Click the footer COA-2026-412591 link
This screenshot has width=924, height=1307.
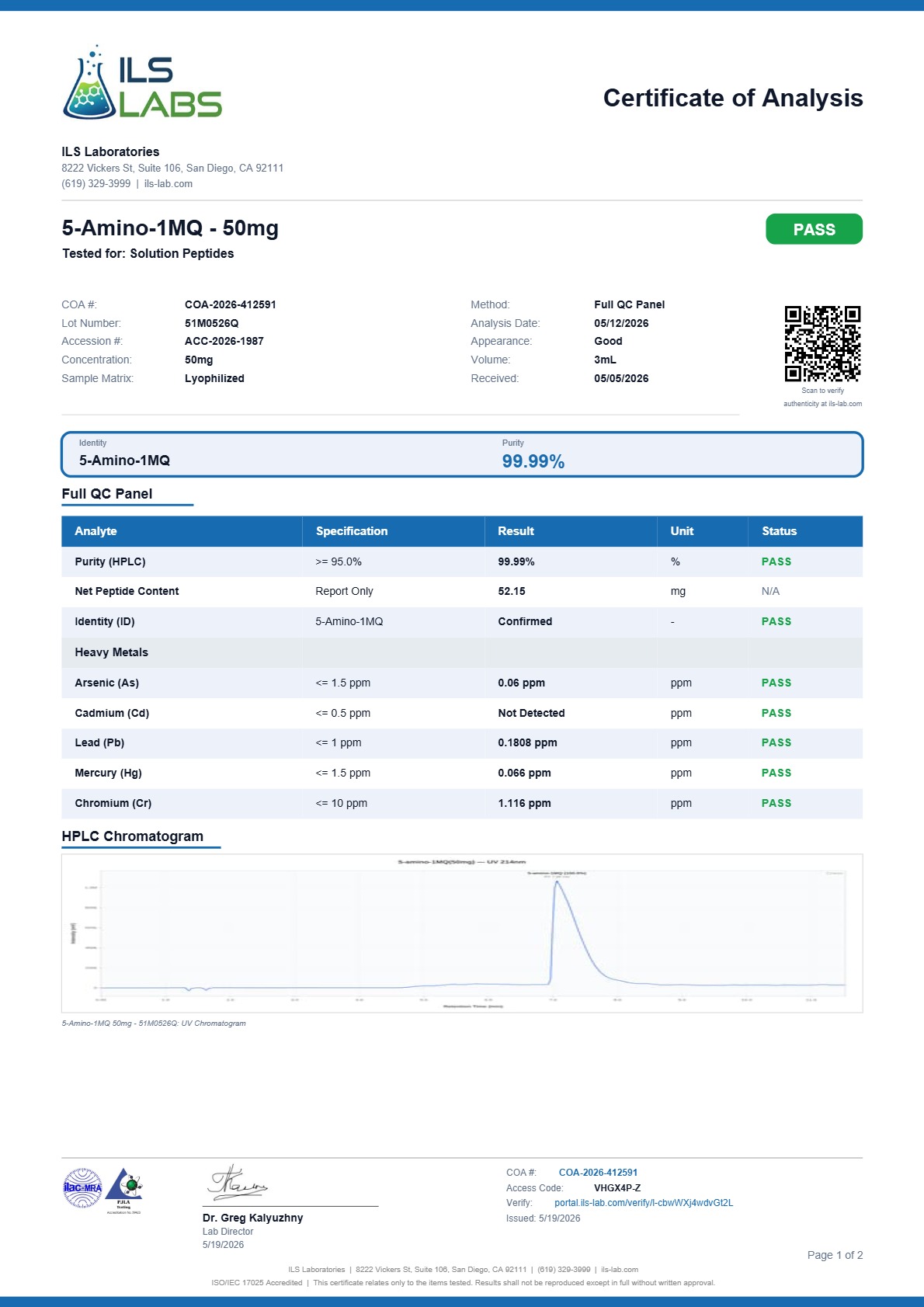coord(598,1173)
